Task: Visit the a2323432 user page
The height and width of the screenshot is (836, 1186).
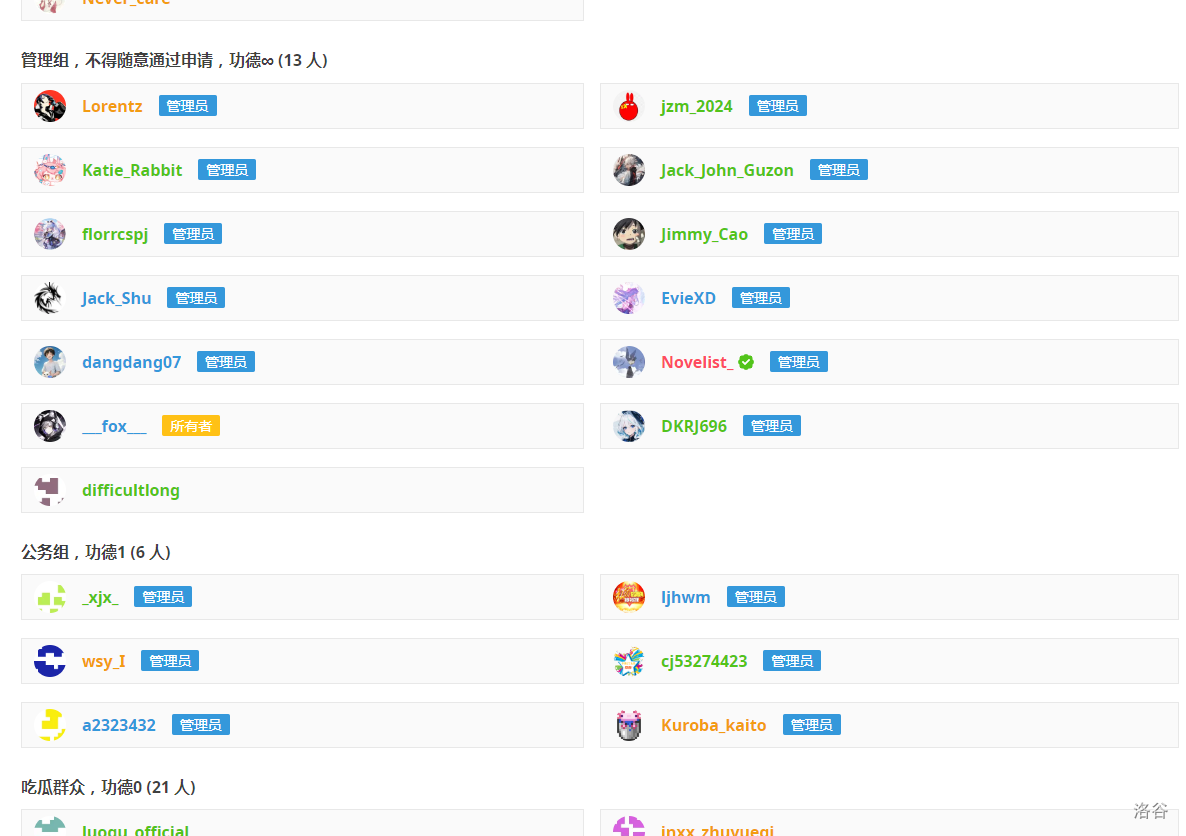Action: (x=119, y=725)
